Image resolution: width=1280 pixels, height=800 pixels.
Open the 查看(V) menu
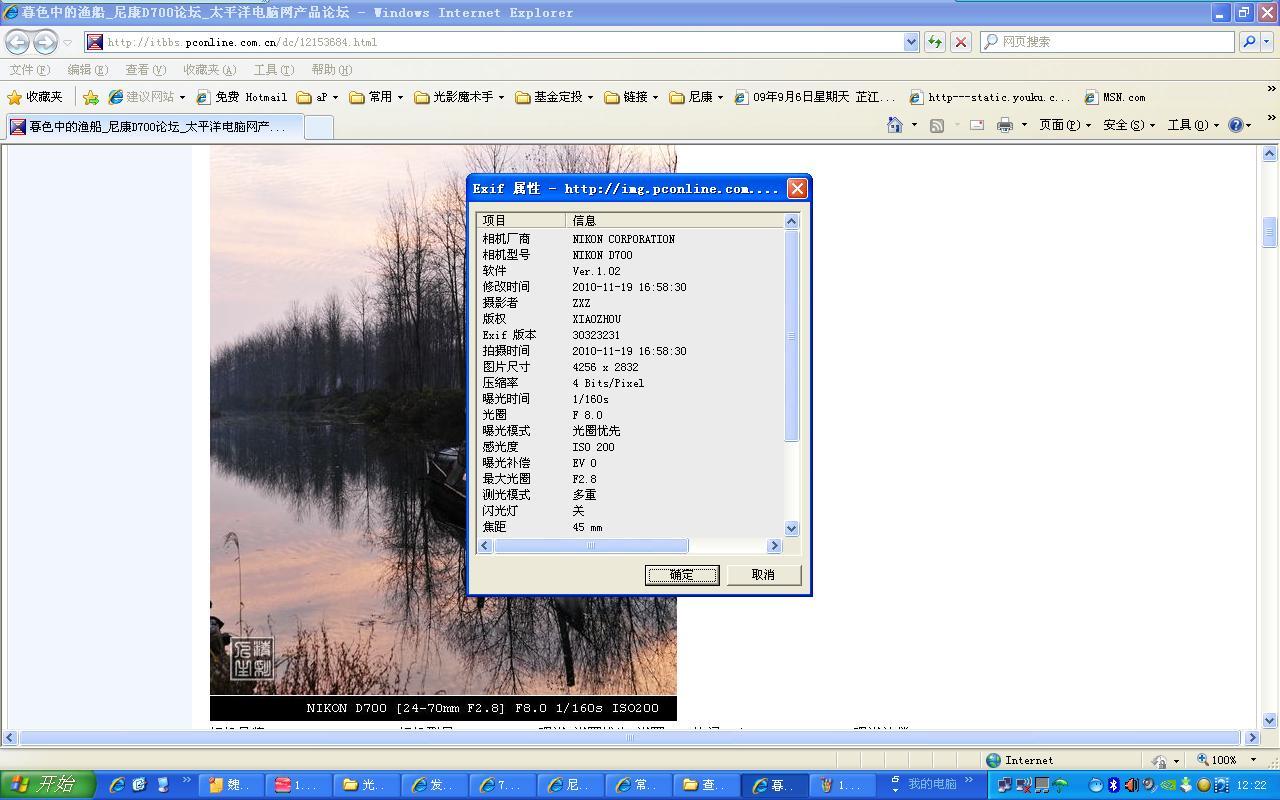[145, 70]
